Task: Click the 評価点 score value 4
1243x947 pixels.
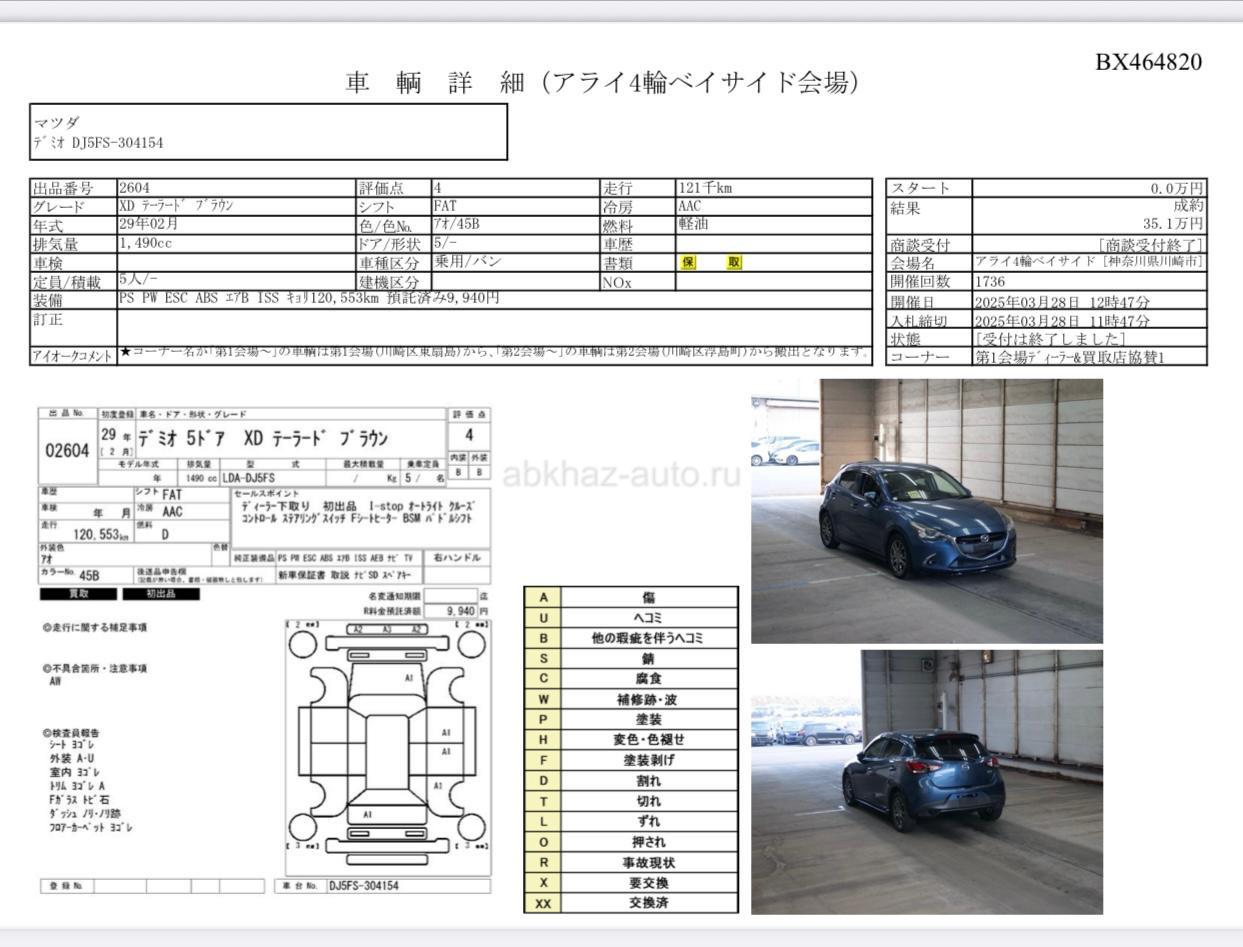Action: [x=437, y=187]
